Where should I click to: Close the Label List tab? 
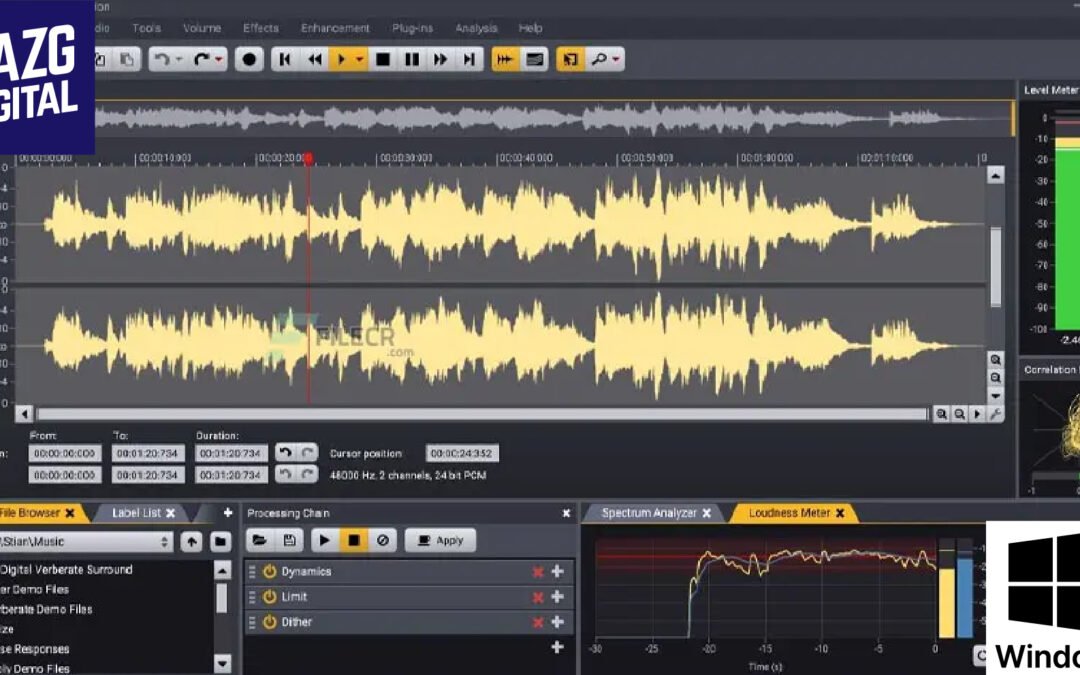tap(170, 513)
